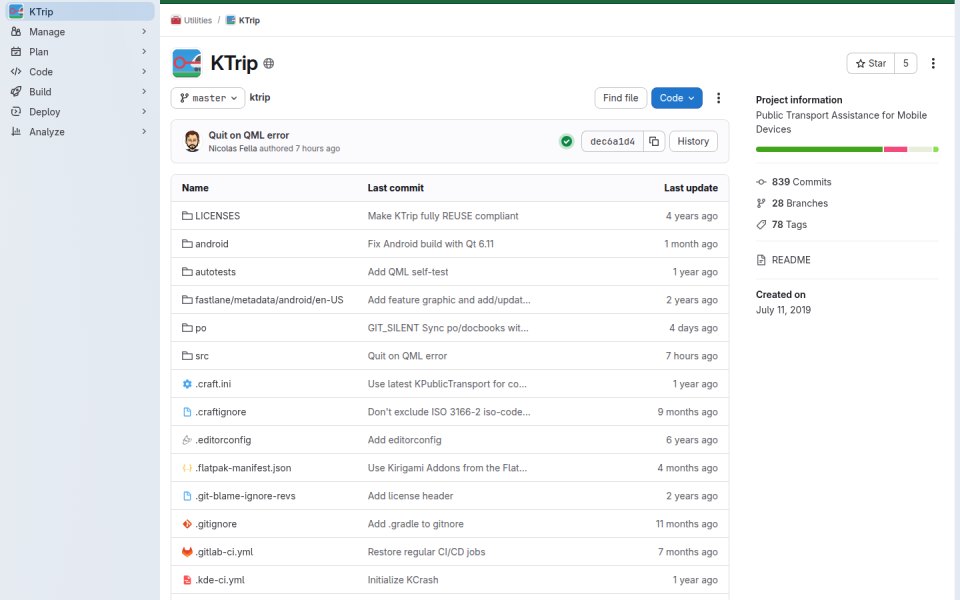Click the Find file button
Image resolution: width=960 pixels, height=600 pixels.
click(x=620, y=98)
